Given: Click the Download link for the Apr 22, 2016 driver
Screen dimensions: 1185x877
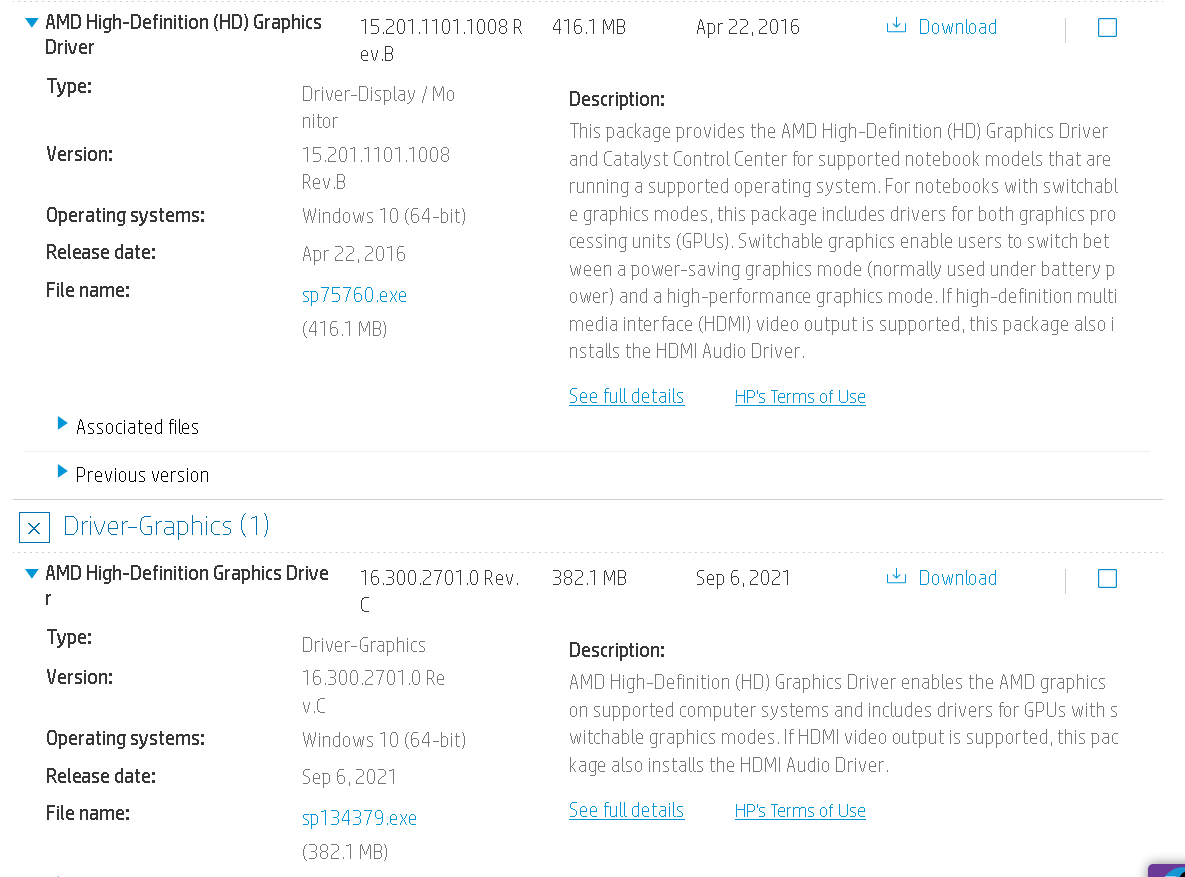Looking at the screenshot, I should (958, 27).
